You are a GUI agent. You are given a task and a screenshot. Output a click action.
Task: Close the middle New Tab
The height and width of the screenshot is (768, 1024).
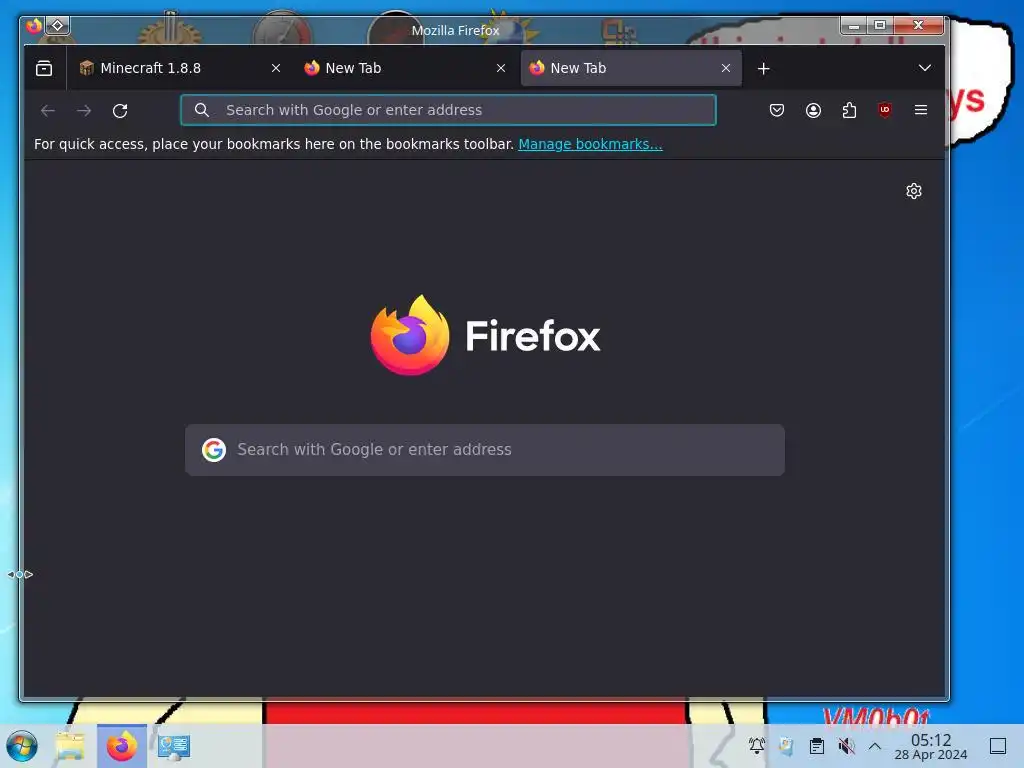(x=501, y=68)
